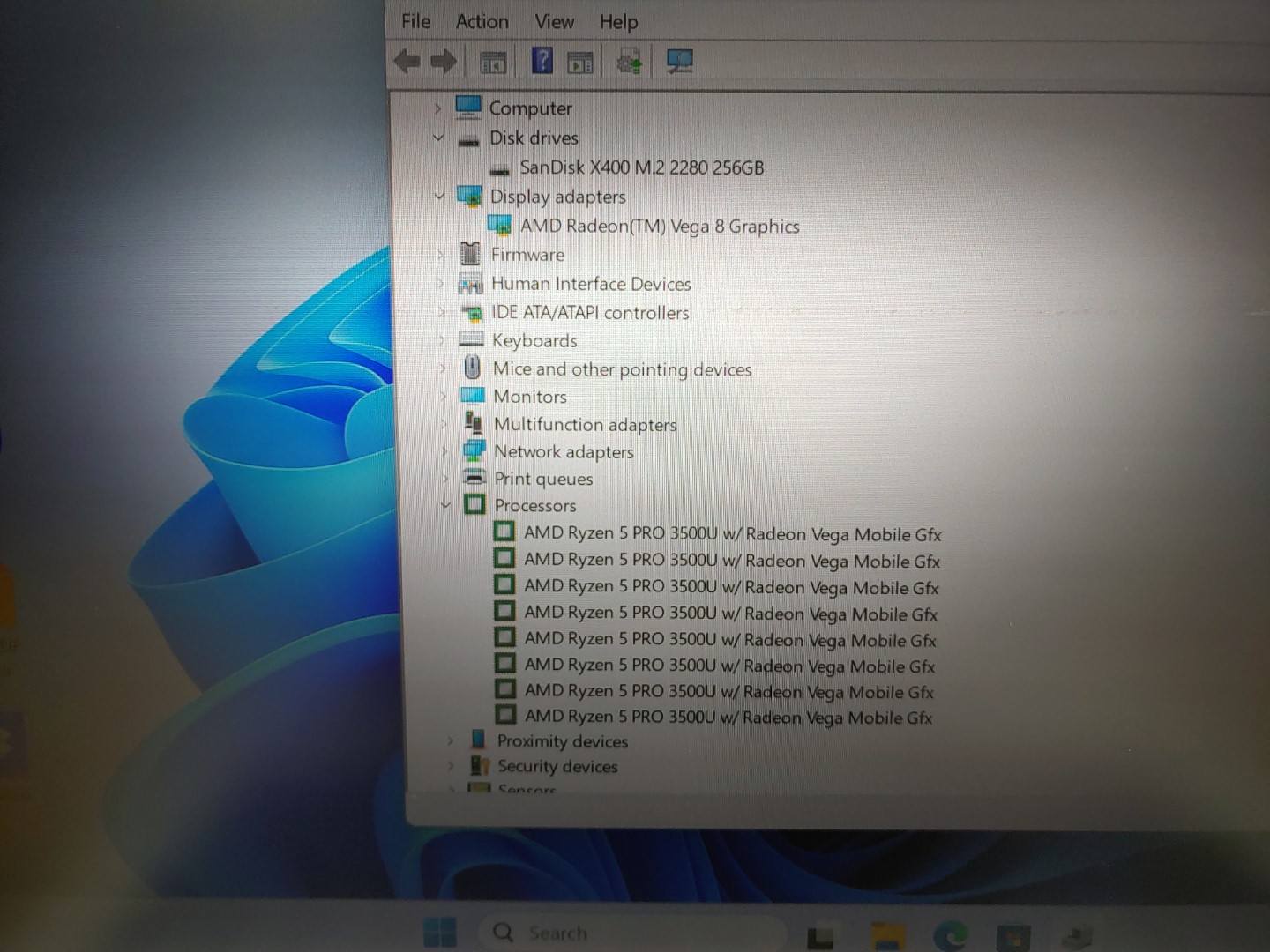
Task: Toggle the Show/Hide Console Tree toolbar icon
Action: point(493,62)
